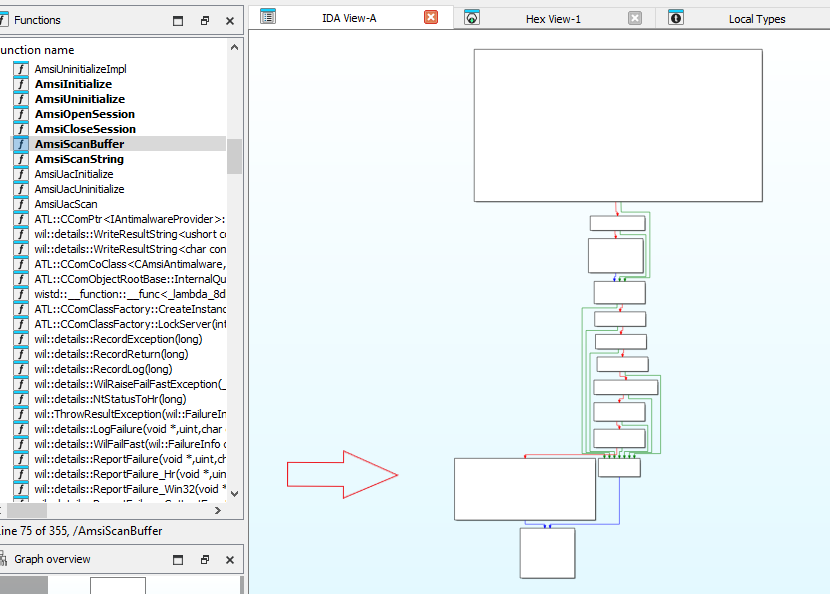
Task: Close the IDA View-A tab
Action: pos(431,18)
